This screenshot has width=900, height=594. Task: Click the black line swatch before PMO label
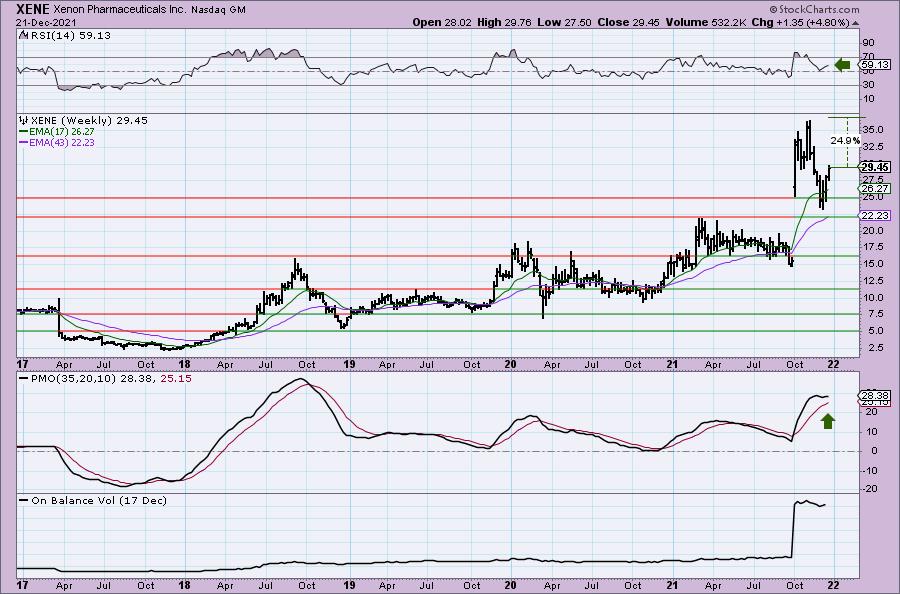pos(24,379)
